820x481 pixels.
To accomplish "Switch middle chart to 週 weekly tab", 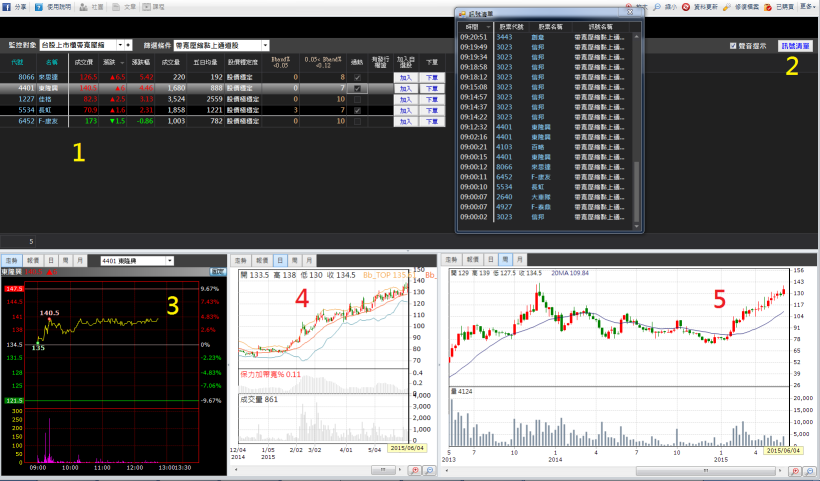I will (x=294, y=260).
